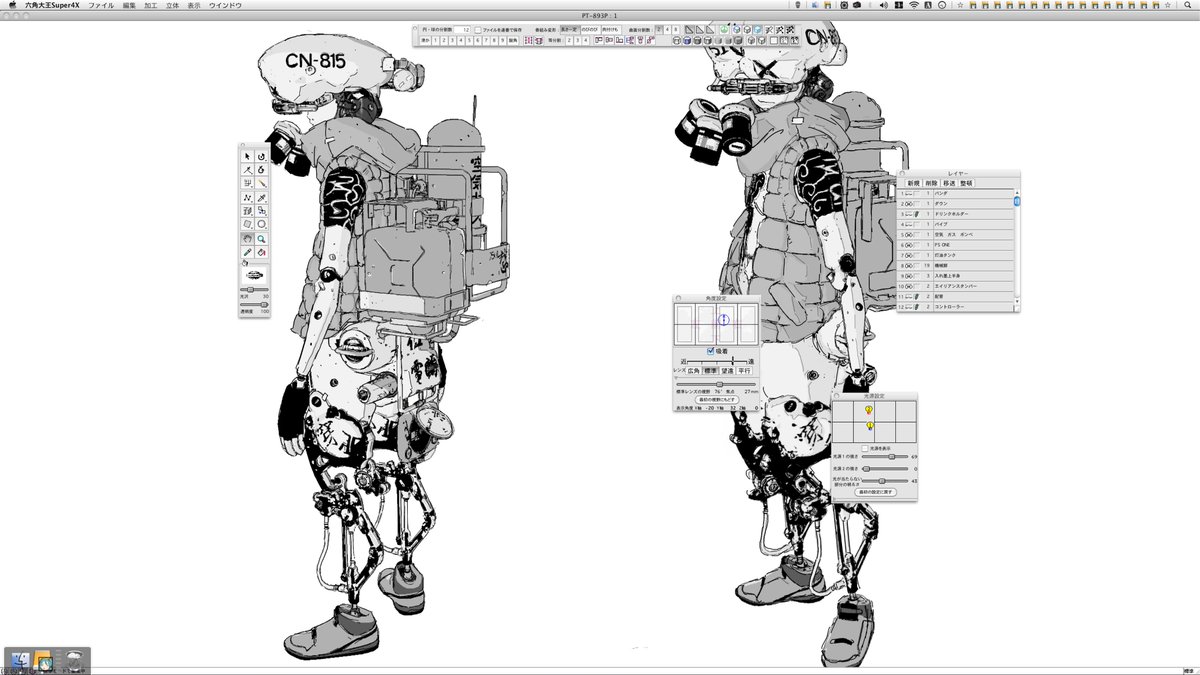This screenshot has width=1200, height=675.
Task: Open the 表示 menu
Action: coord(194,5)
